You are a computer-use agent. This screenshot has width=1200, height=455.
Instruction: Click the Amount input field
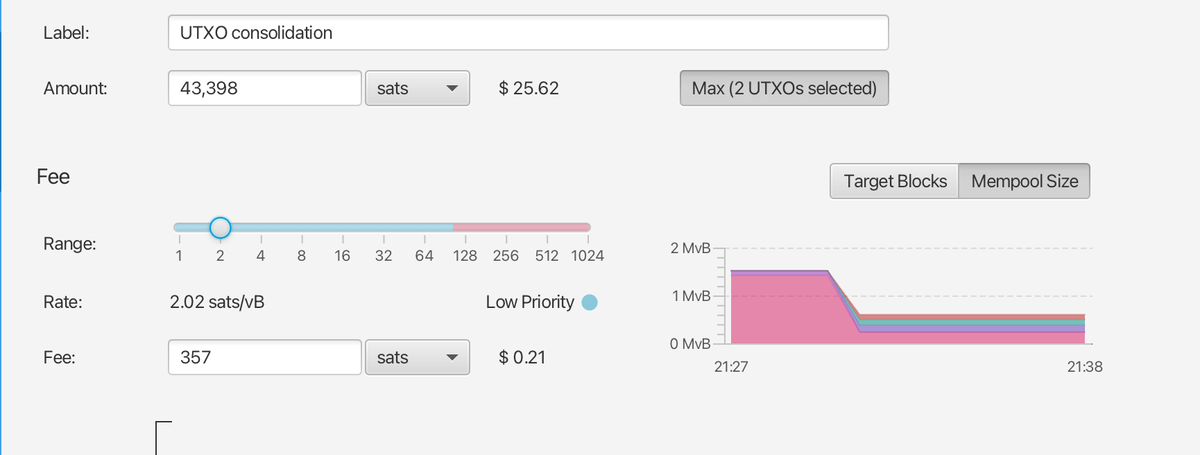pos(264,88)
